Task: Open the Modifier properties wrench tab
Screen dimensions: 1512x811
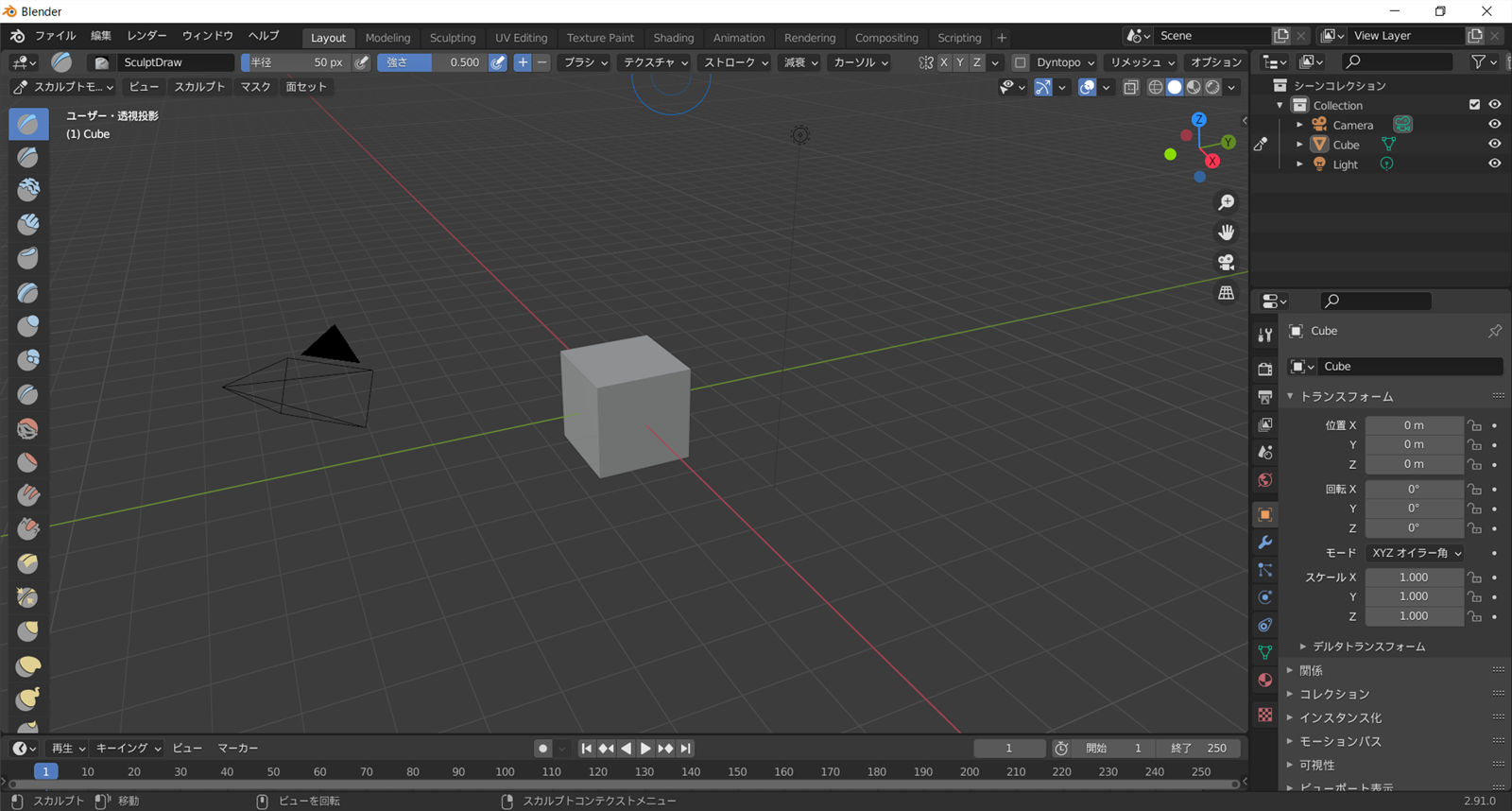Action: tap(1264, 543)
